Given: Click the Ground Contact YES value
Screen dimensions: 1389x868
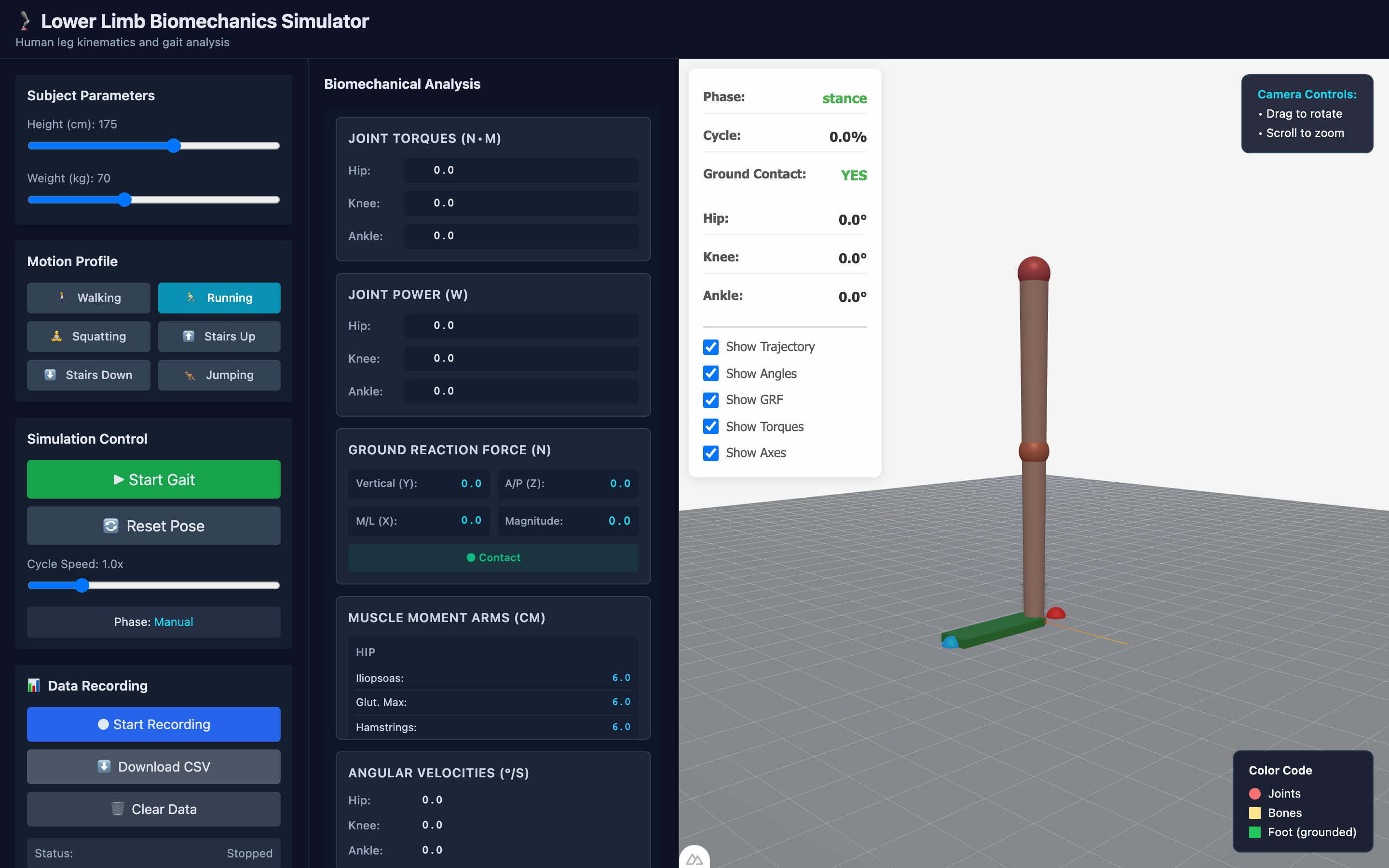Looking at the screenshot, I should 854,175.
